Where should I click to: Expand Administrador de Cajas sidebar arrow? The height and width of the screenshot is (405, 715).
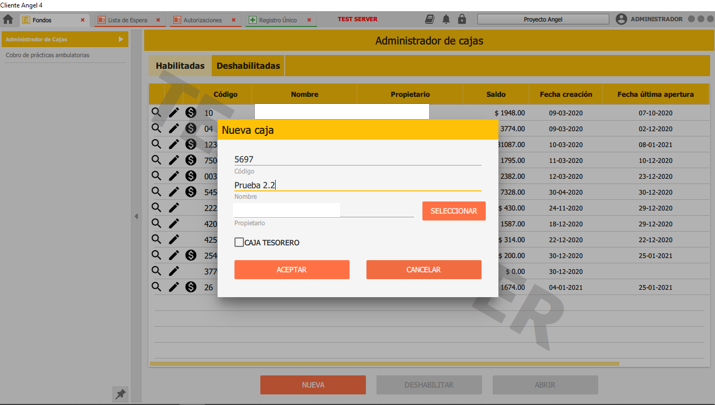[121, 40]
